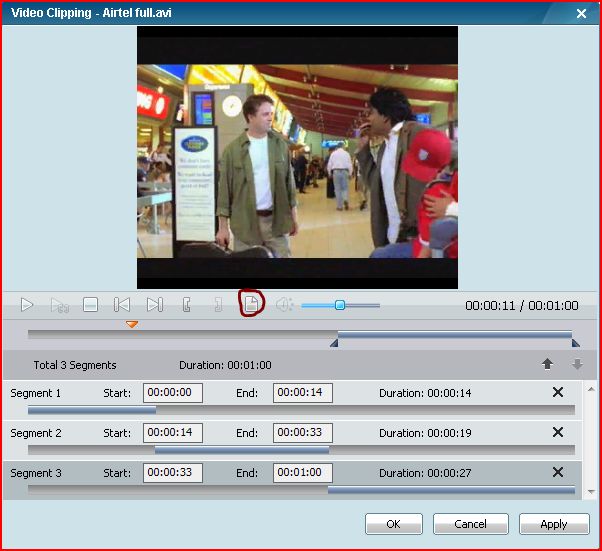Remove Segment 3 with X

558,472
